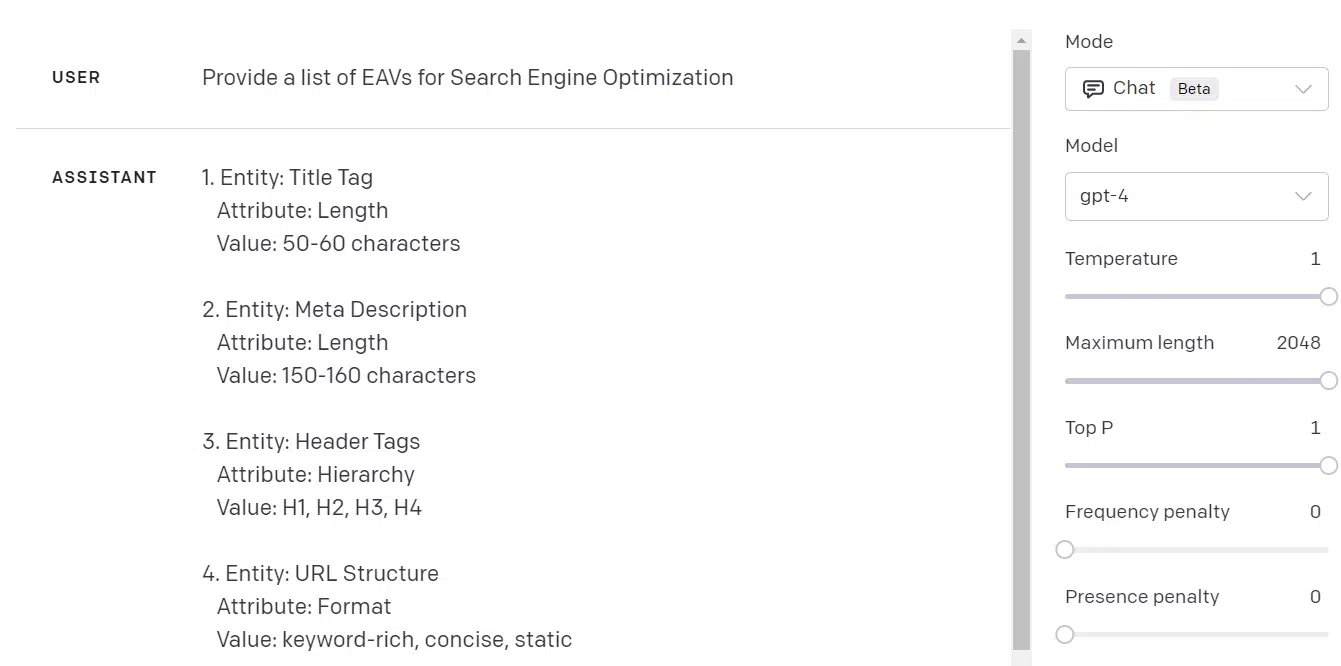This screenshot has height=666, width=1341.
Task: Select the gpt-4 model field
Action: pyautogui.click(x=1180, y=196)
